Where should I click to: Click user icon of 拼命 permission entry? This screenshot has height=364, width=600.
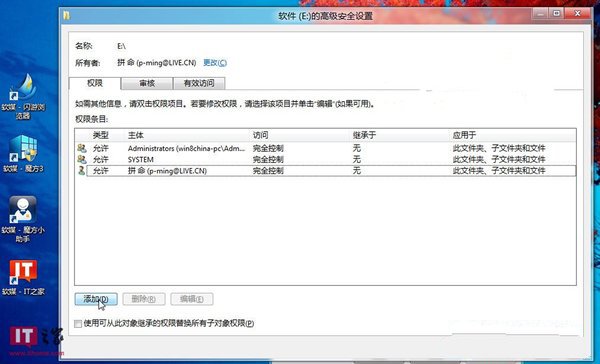click(x=81, y=170)
